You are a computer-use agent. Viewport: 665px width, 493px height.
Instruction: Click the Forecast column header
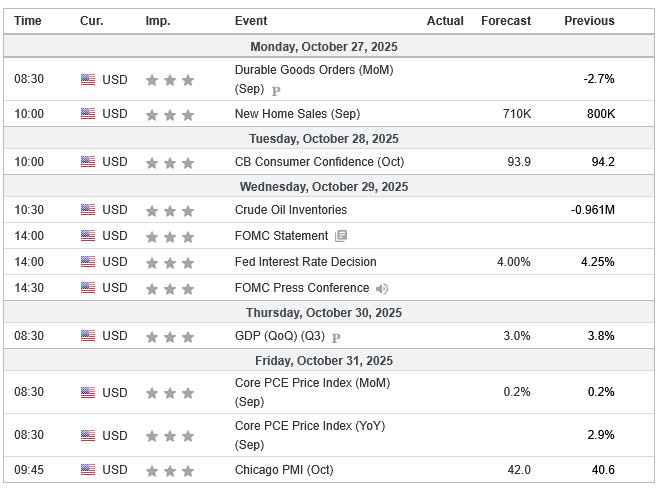(x=506, y=21)
